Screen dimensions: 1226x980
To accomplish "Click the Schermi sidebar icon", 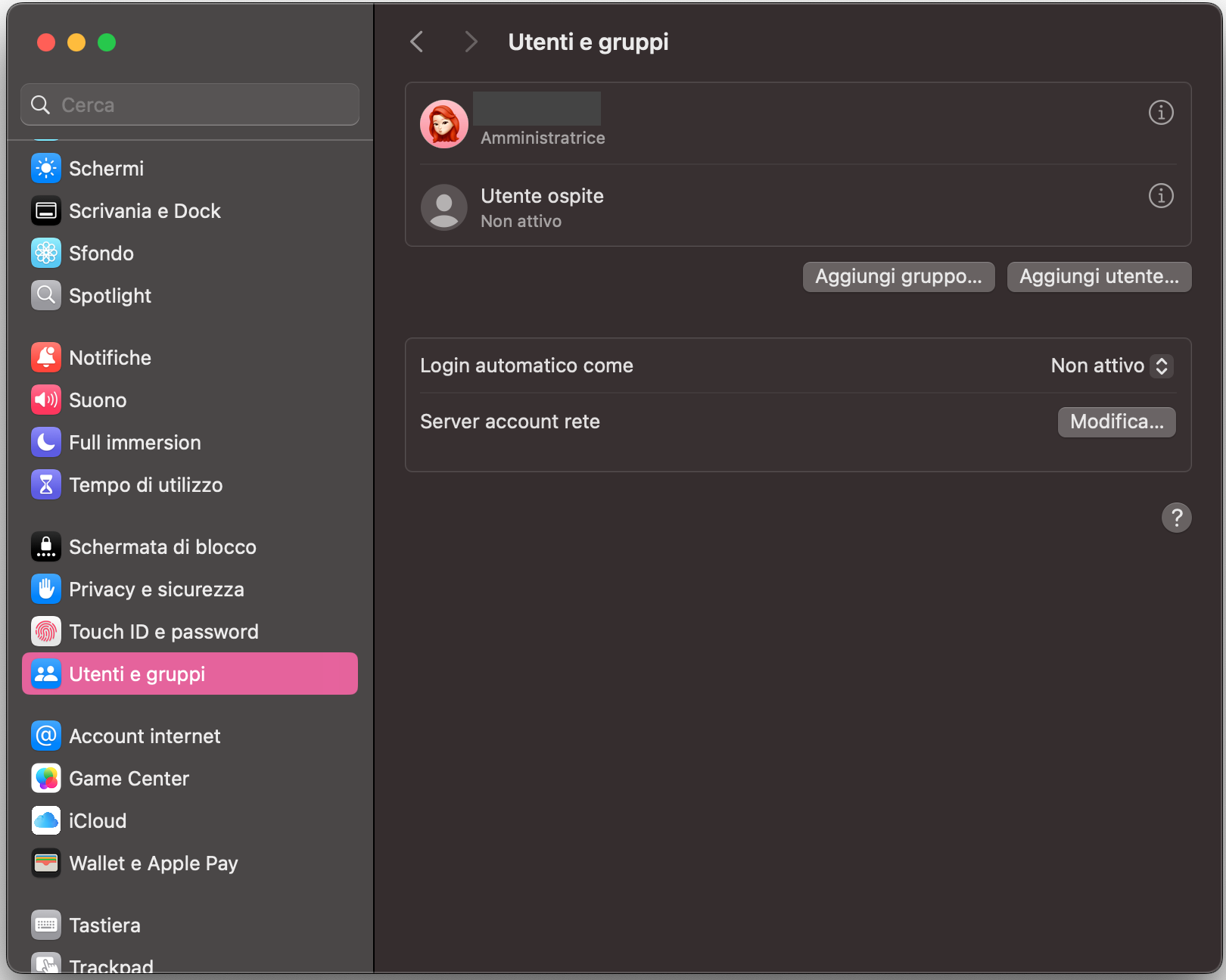I will click(x=46, y=168).
